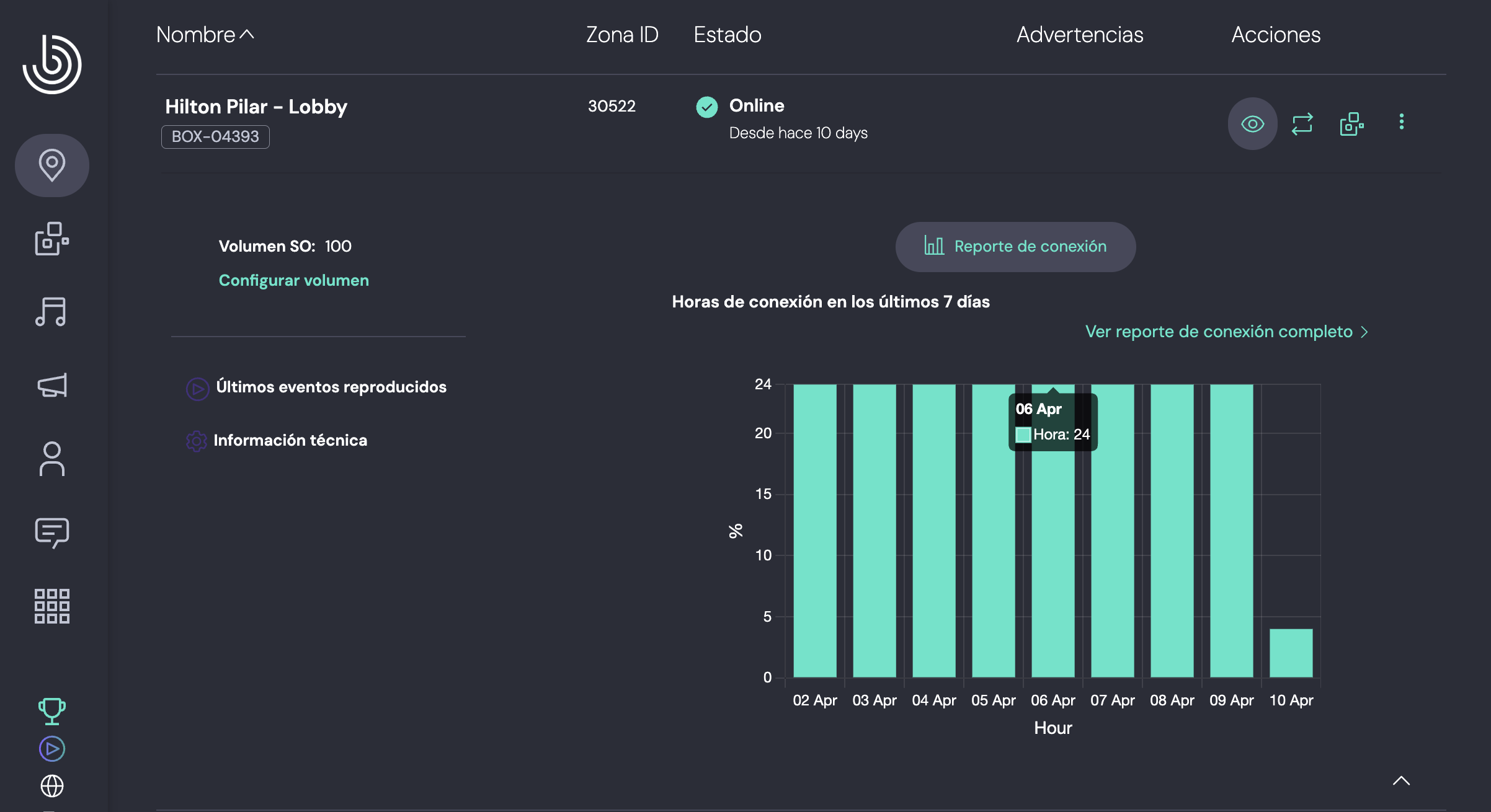
Task: Click the trophy icon in sidebar
Action: (x=52, y=710)
